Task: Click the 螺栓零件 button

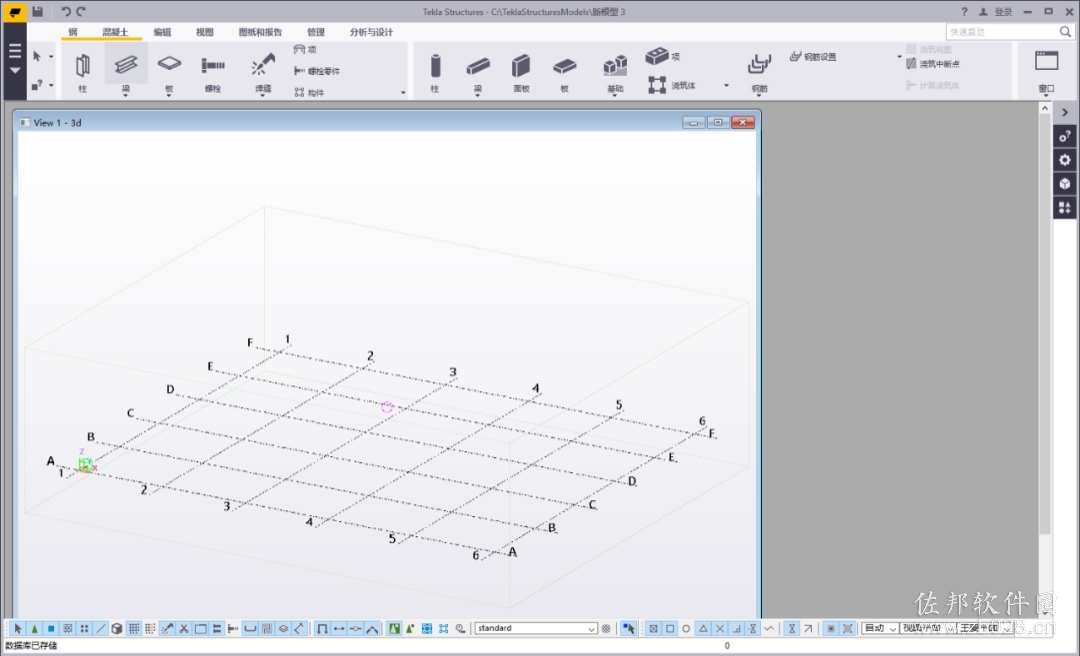Action: (x=317, y=71)
